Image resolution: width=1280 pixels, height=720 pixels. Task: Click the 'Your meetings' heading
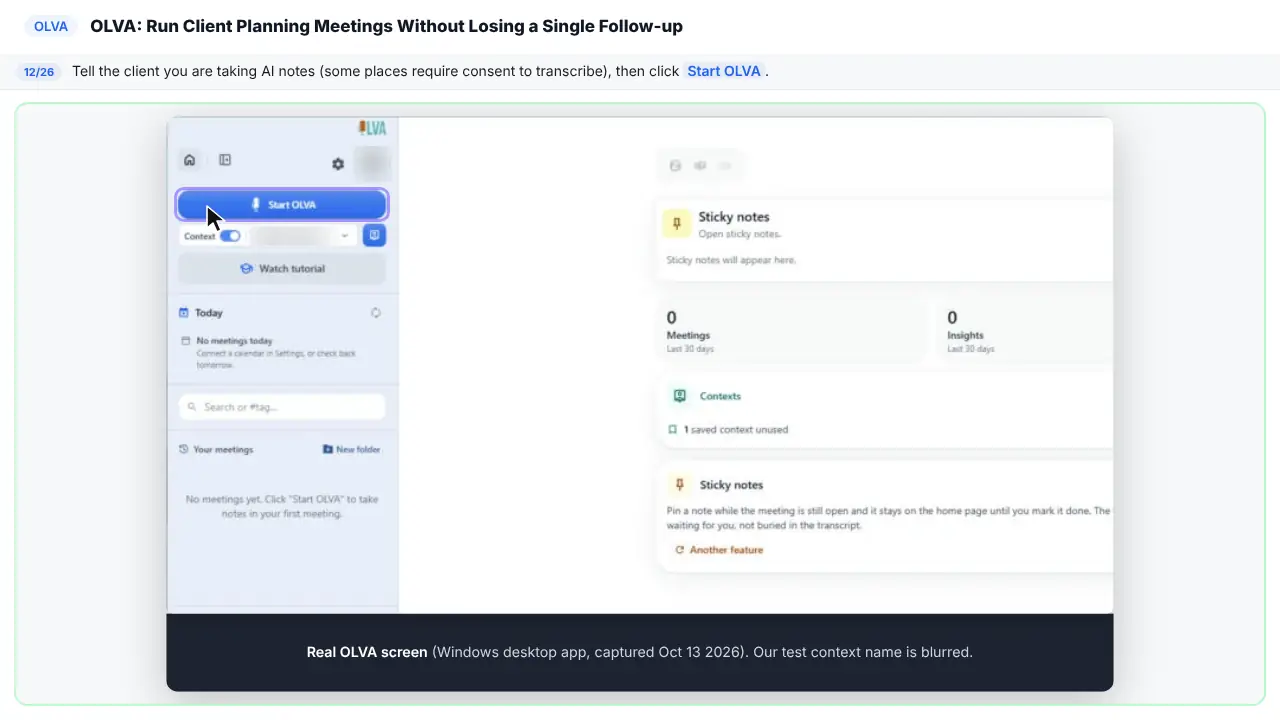(x=223, y=450)
